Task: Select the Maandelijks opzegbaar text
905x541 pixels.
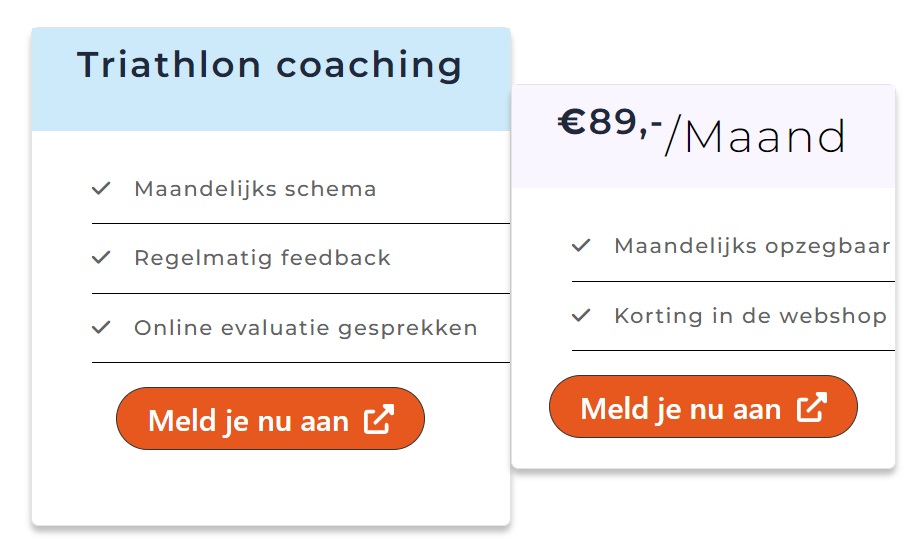Action: 752,246
